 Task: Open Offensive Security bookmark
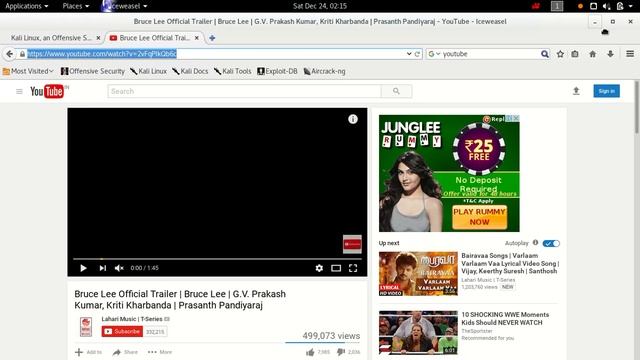click(x=93, y=71)
